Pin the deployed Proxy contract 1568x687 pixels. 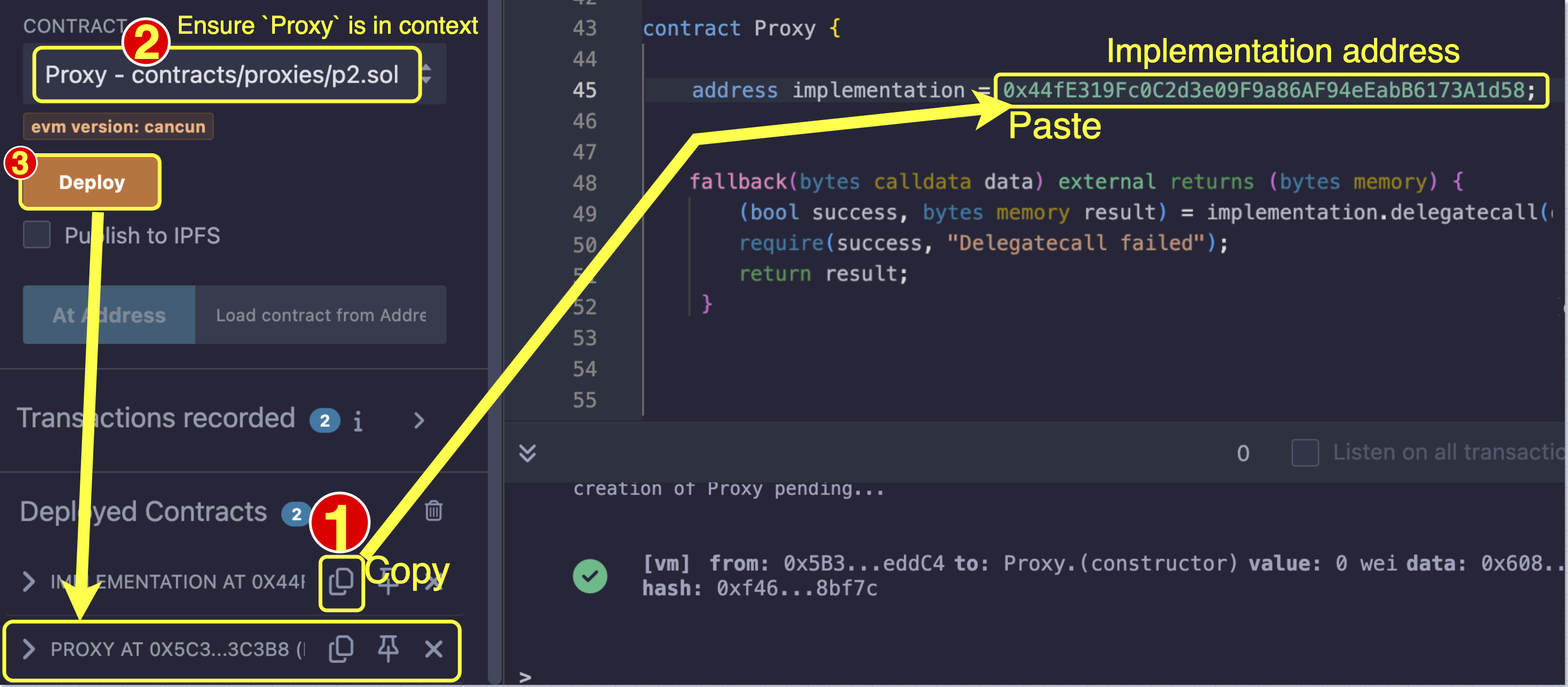389,648
